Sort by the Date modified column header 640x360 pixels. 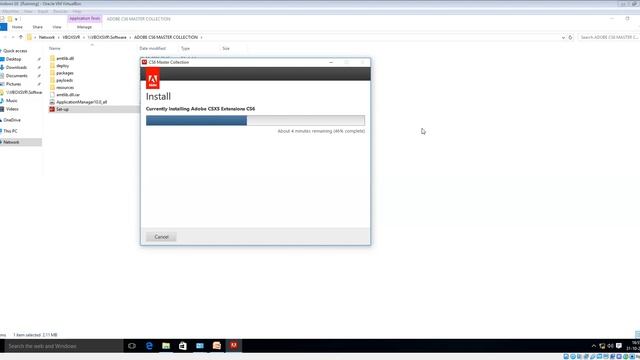(153, 48)
